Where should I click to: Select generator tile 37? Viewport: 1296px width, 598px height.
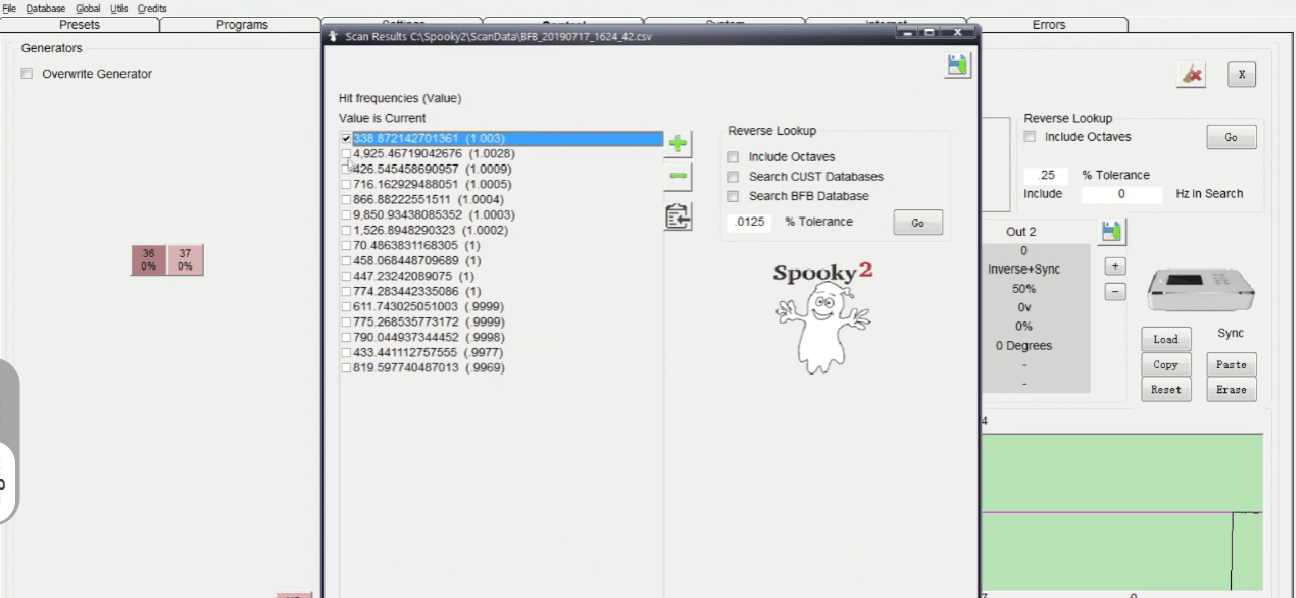185,259
